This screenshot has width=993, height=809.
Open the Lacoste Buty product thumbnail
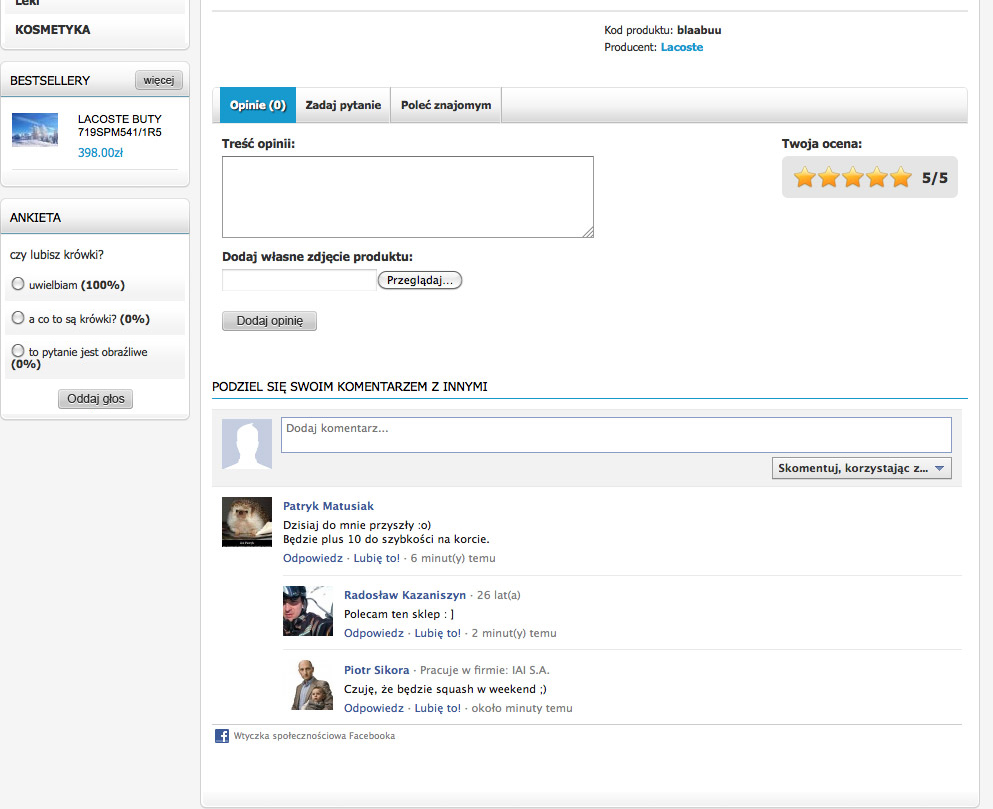pyautogui.click(x=35, y=130)
